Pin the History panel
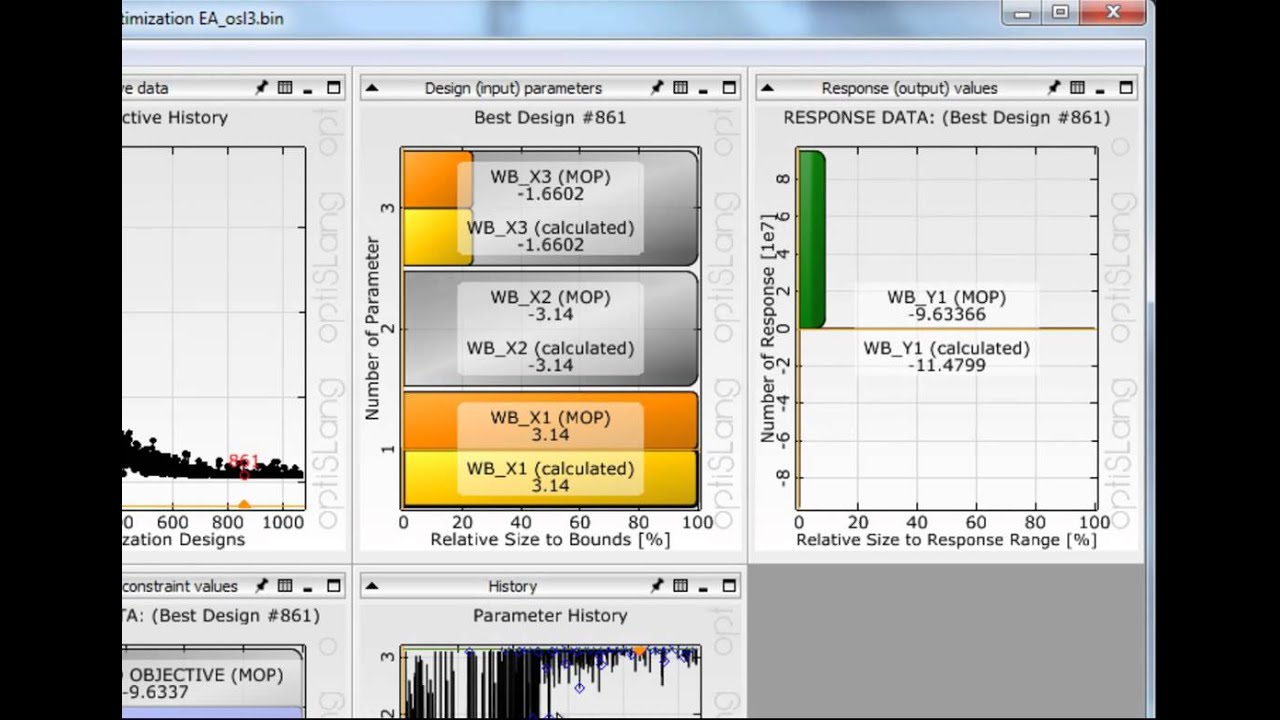The image size is (1280, 720). (x=657, y=586)
